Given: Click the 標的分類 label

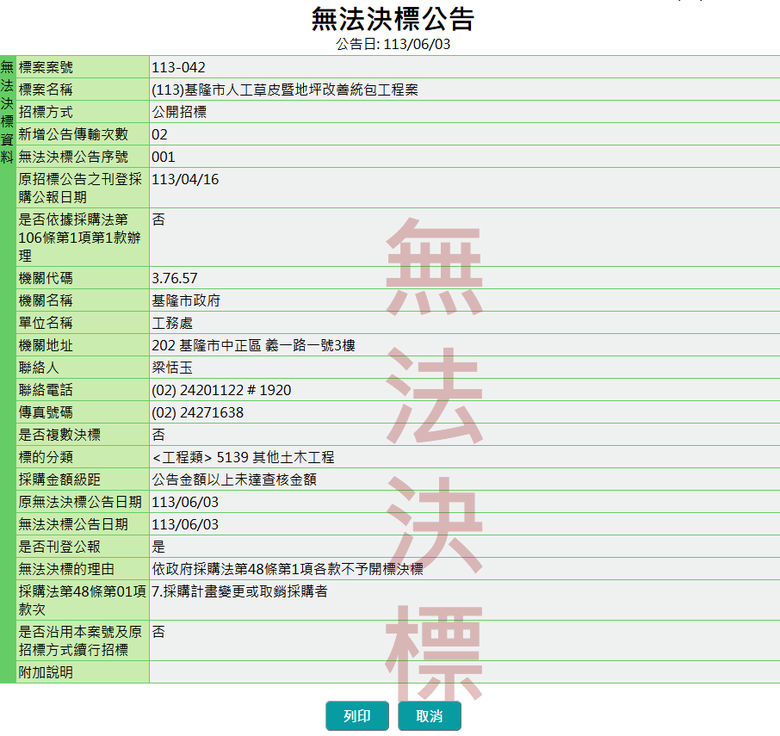Looking at the screenshot, I should pyautogui.click(x=46, y=457).
